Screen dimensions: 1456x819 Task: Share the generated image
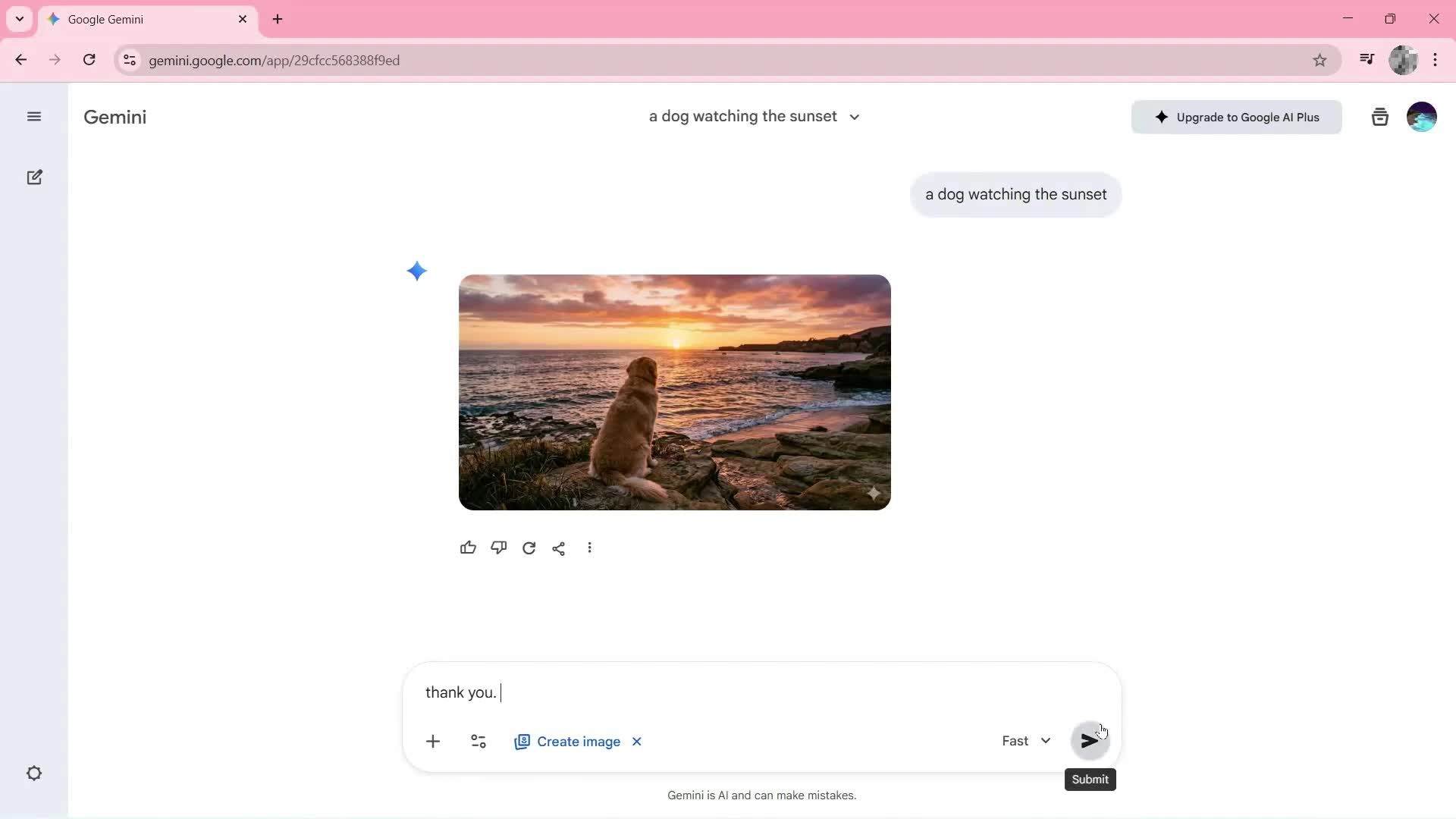coord(559,548)
